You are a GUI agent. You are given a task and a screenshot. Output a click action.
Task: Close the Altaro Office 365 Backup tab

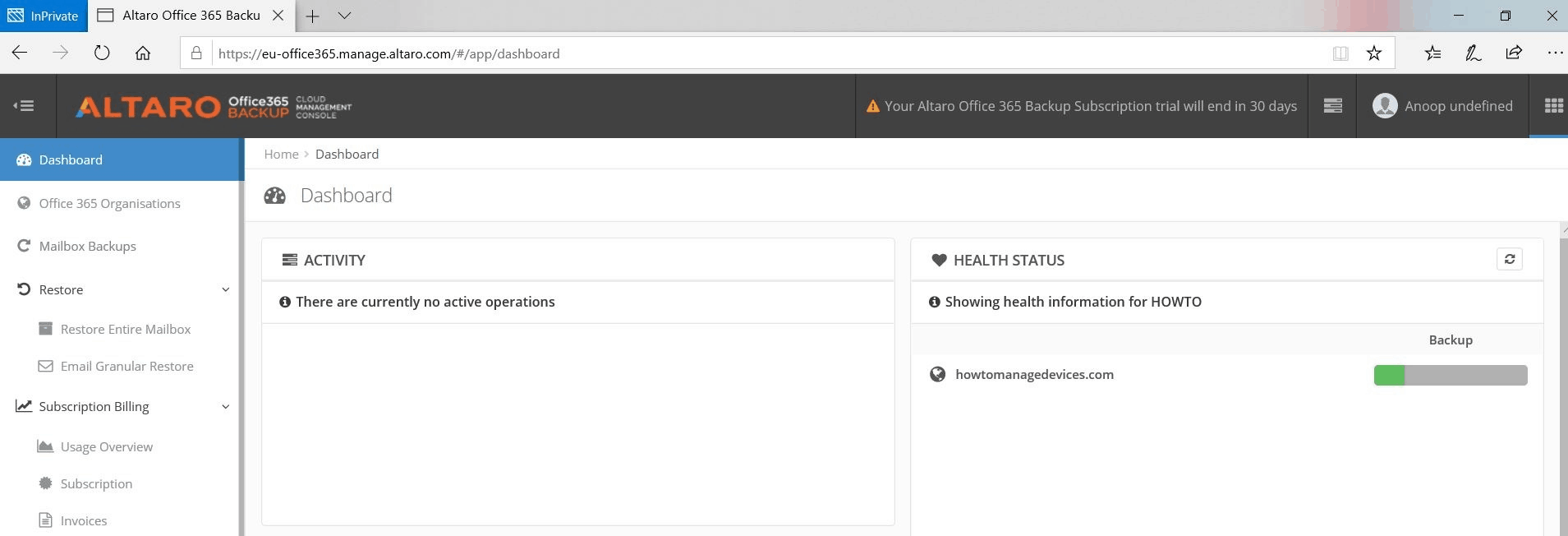(278, 16)
